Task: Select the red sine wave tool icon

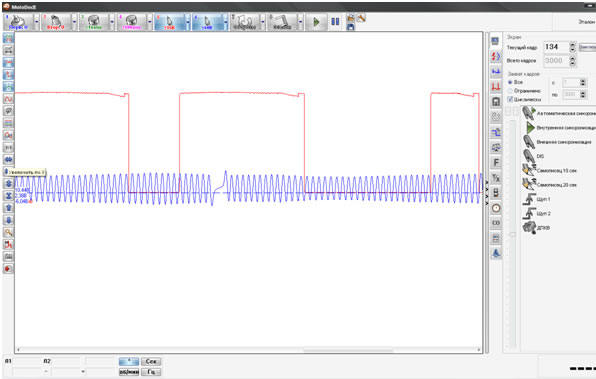Action: click(8, 99)
